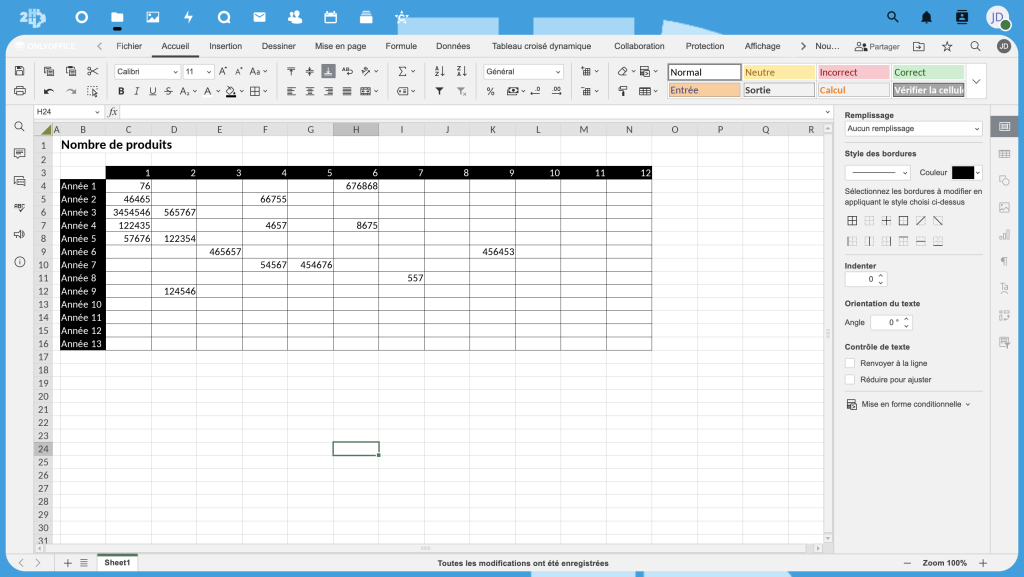Open the Général number format dropdown
The height and width of the screenshot is (577, 1024).
(x=524, y=72)
